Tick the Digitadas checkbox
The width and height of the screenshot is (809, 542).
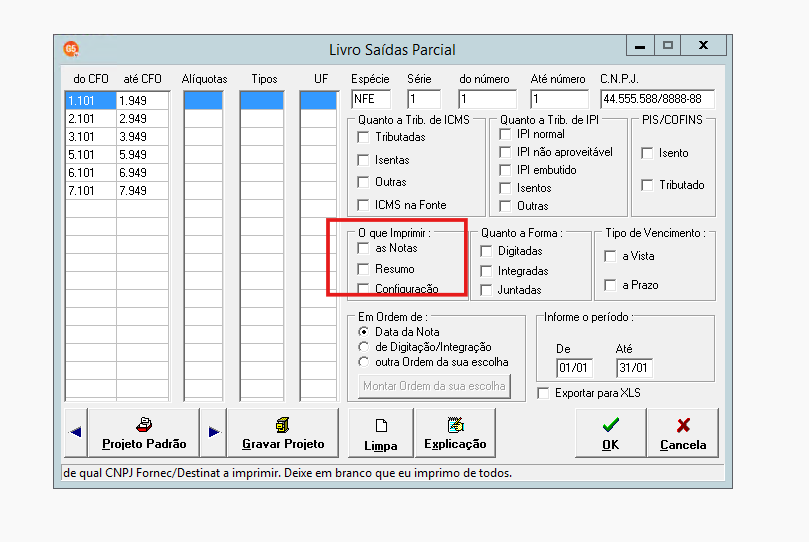click(486, 251)
